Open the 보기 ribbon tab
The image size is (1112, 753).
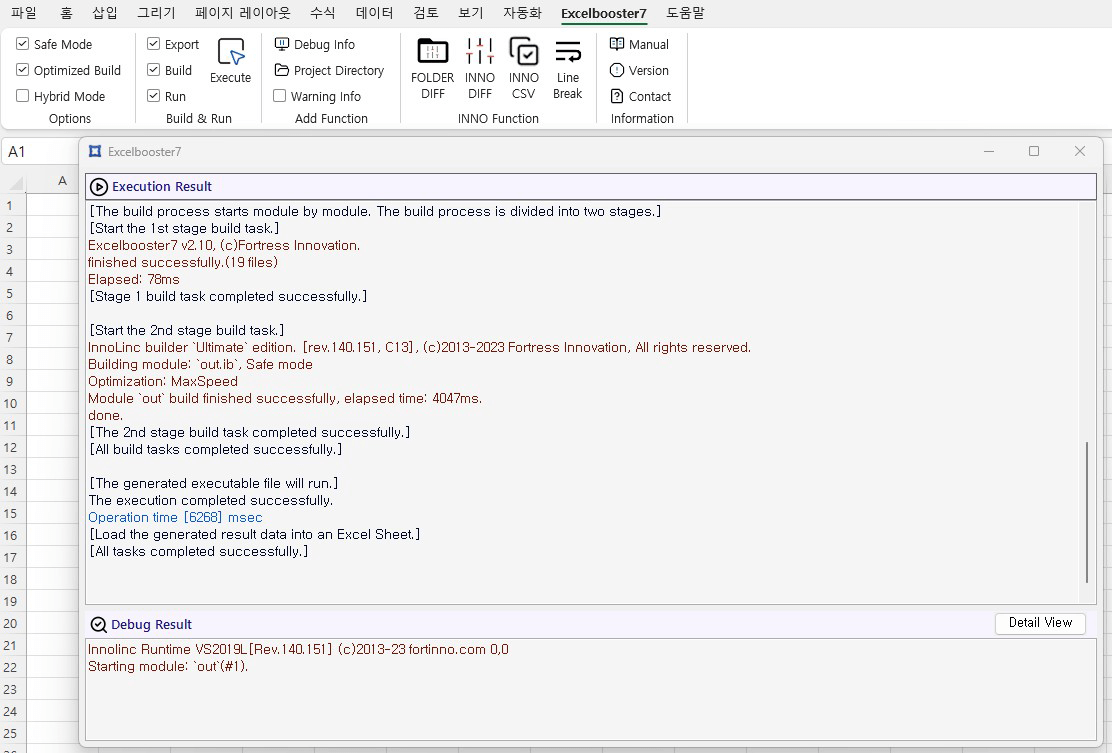click(471, 13)
